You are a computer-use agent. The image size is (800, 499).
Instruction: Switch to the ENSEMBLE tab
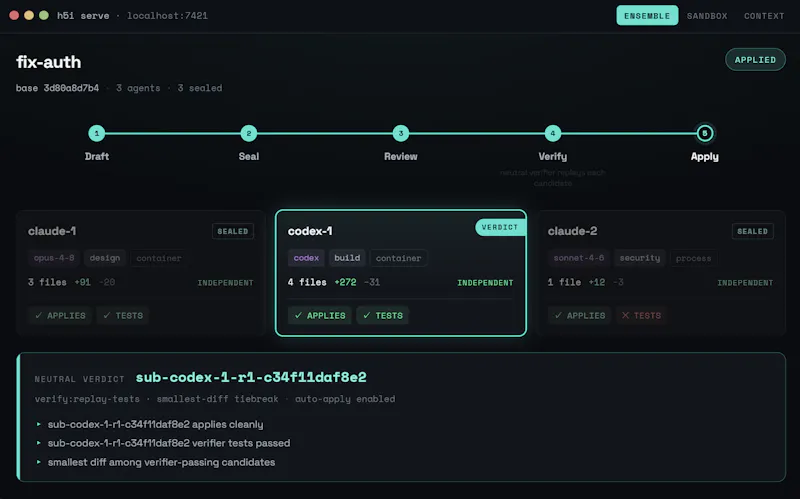coord(647,16)
